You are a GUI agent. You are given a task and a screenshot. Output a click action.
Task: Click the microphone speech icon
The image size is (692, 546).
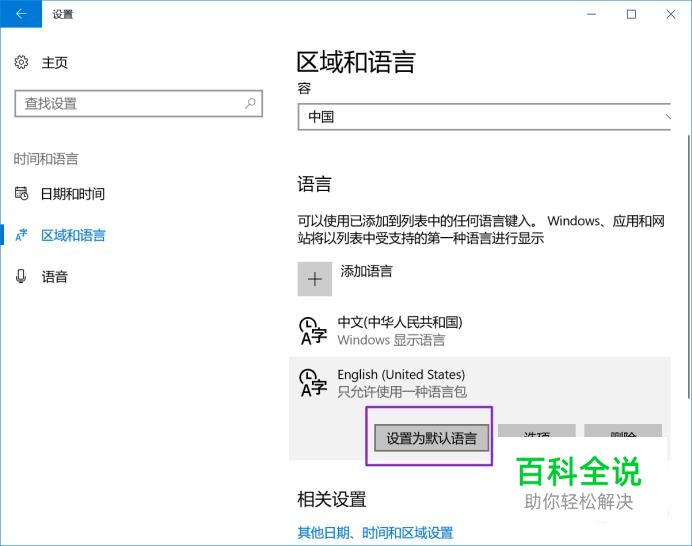pos(21,276)
